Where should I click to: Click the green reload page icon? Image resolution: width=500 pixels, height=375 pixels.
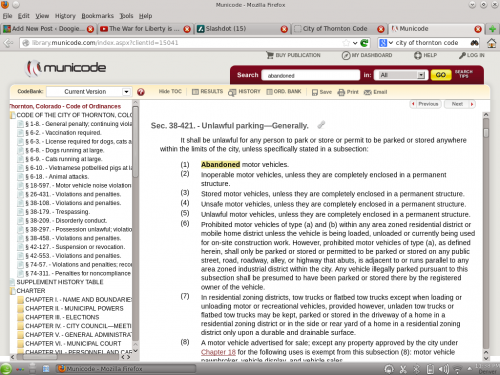pyautogui.click(x=365, y=43)
